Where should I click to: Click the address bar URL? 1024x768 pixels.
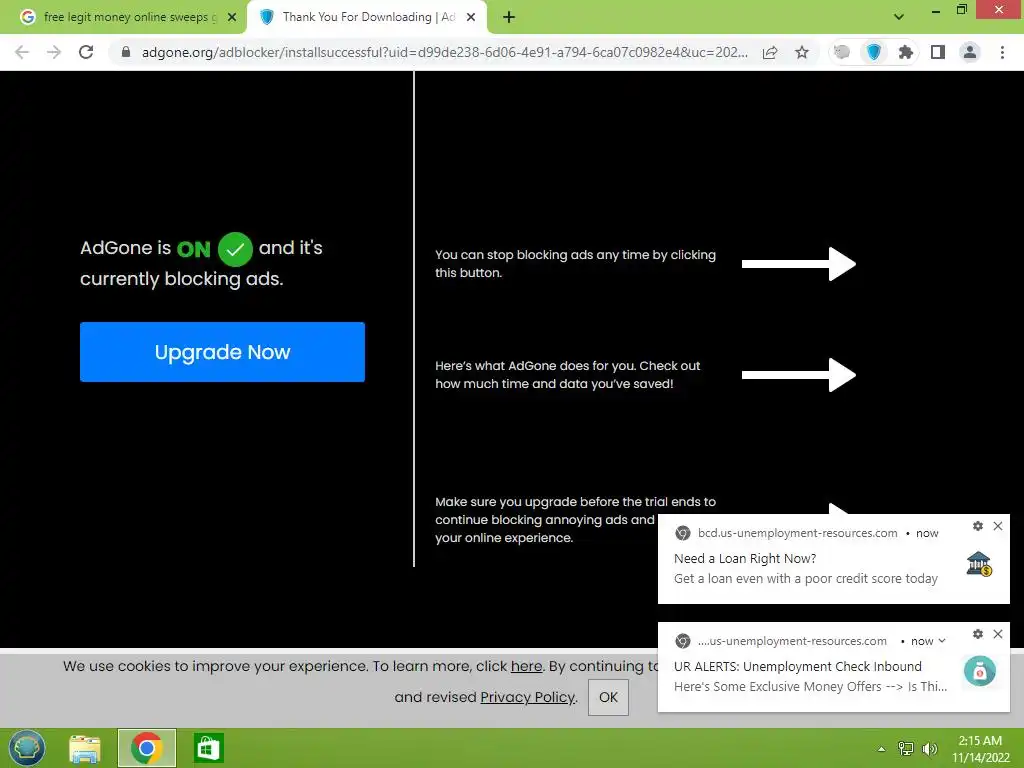coord(445,52)
